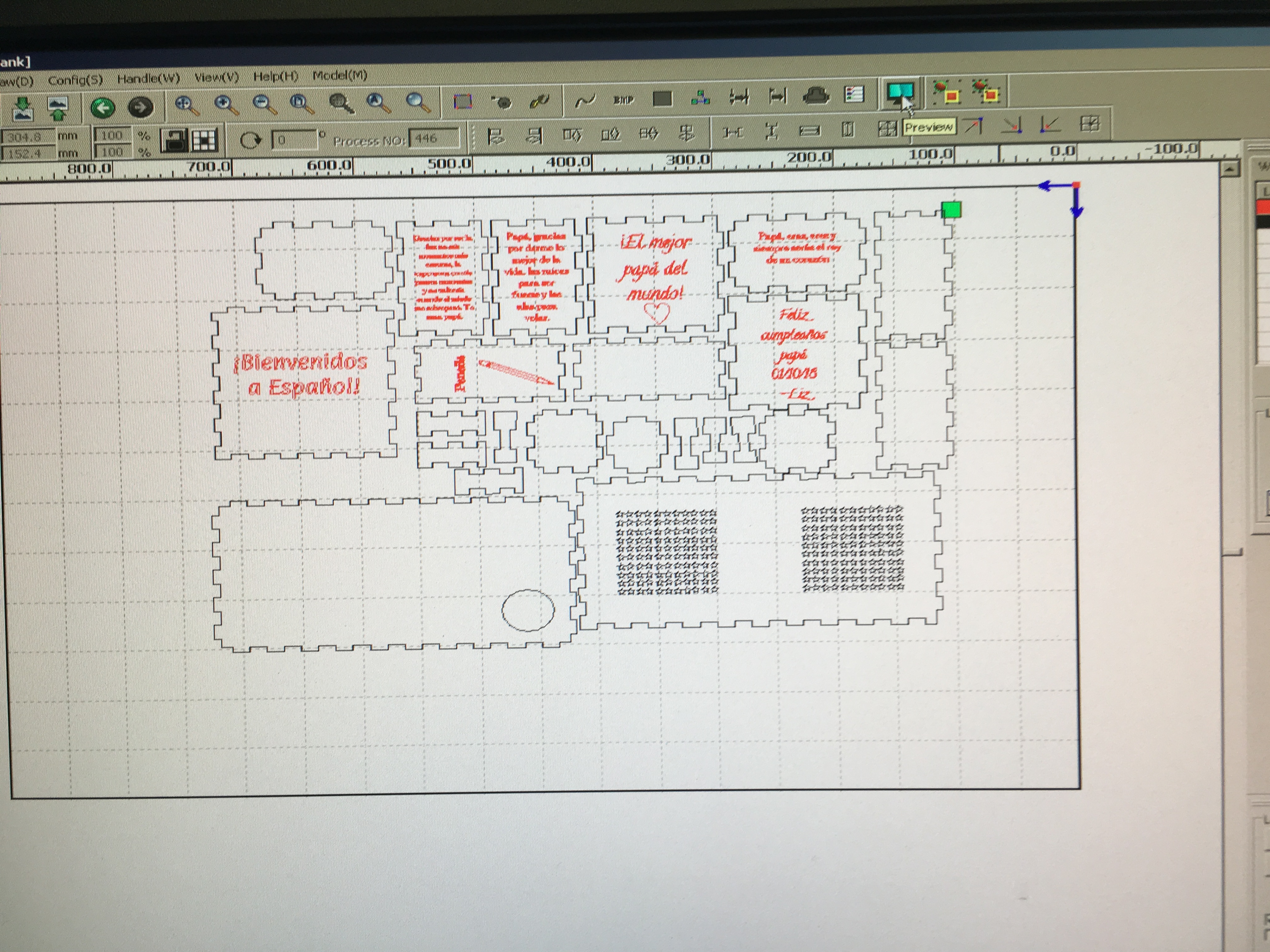Open the View(V) menu
The width and height of the screenshot is (1270, 952).
(216, 77)
